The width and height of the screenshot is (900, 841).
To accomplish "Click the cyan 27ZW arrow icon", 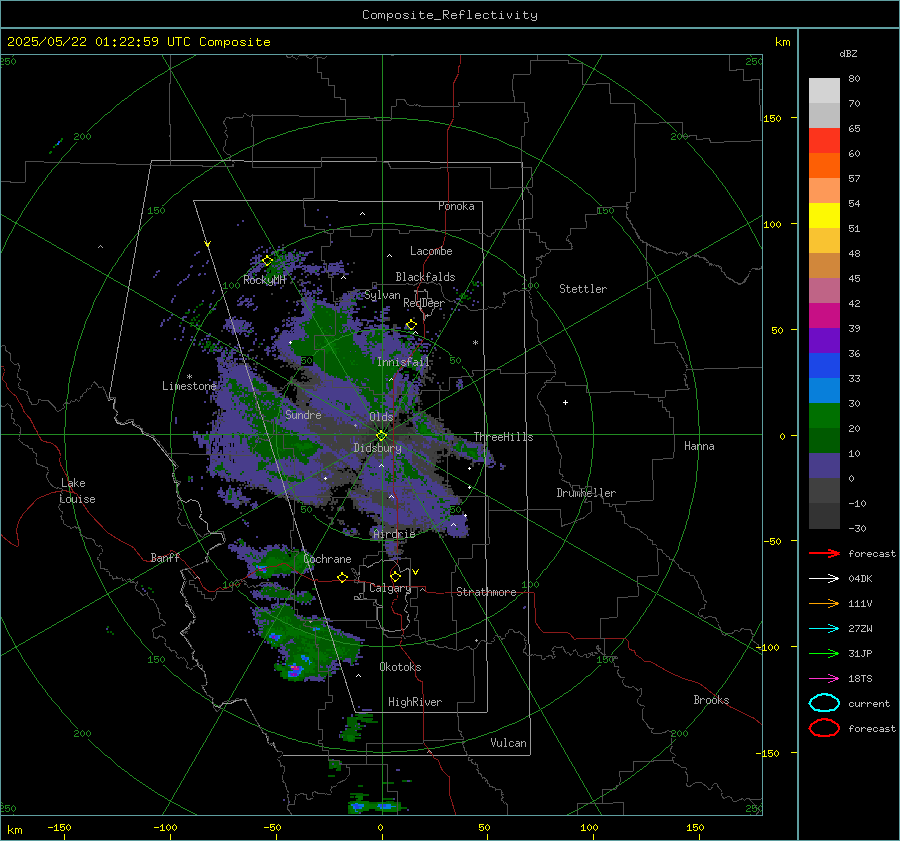I will (824, 629).
